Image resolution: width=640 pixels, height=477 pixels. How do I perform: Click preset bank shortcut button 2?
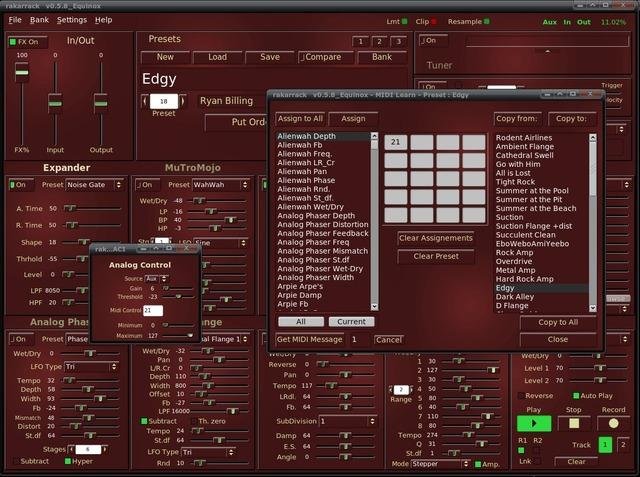(x=380, y=41)
